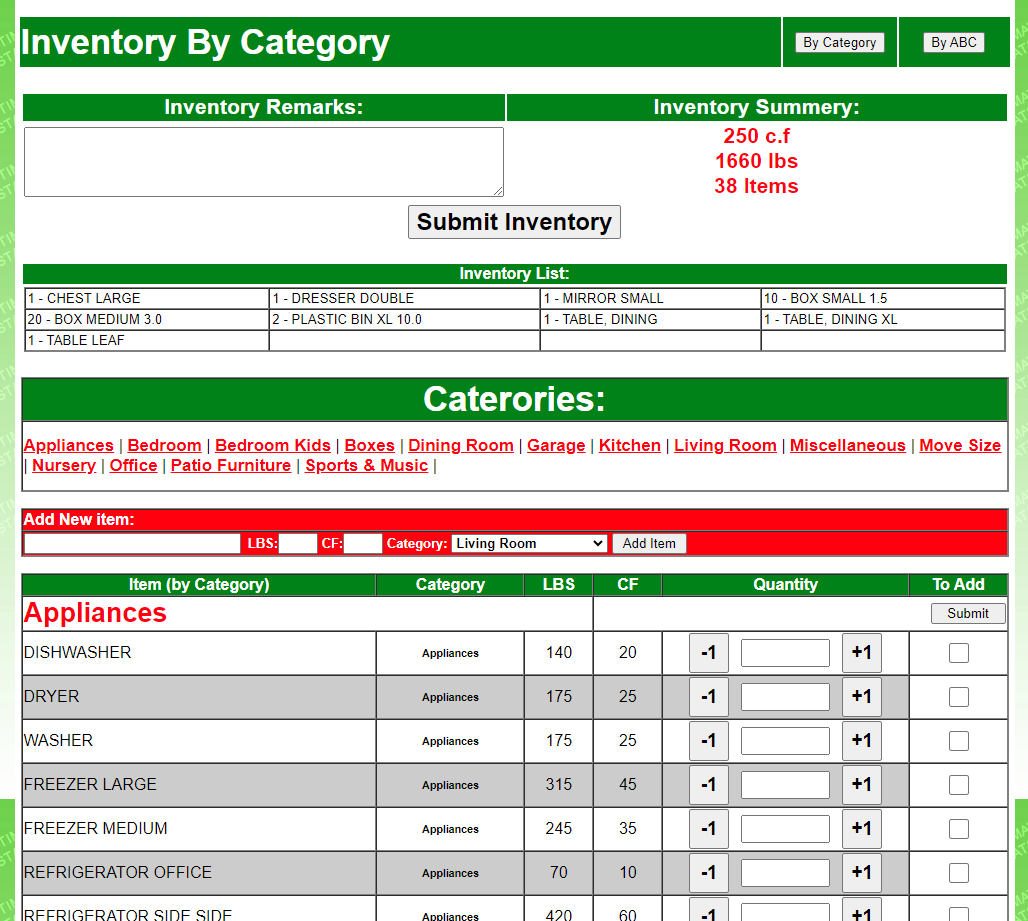The width and height of the screenshot is (1028, 921).
Task: Tick the WASHER To Add checkbox
Action: coord(959,741)
